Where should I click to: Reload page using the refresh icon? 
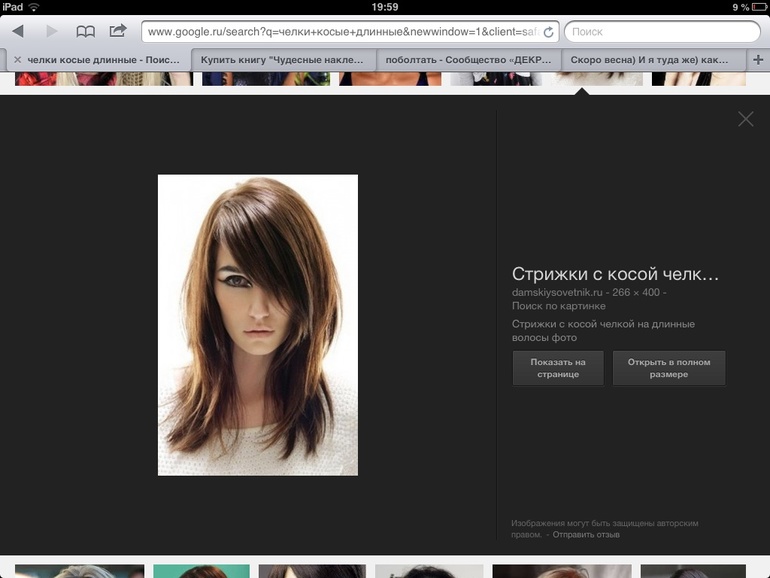point(548,32)
